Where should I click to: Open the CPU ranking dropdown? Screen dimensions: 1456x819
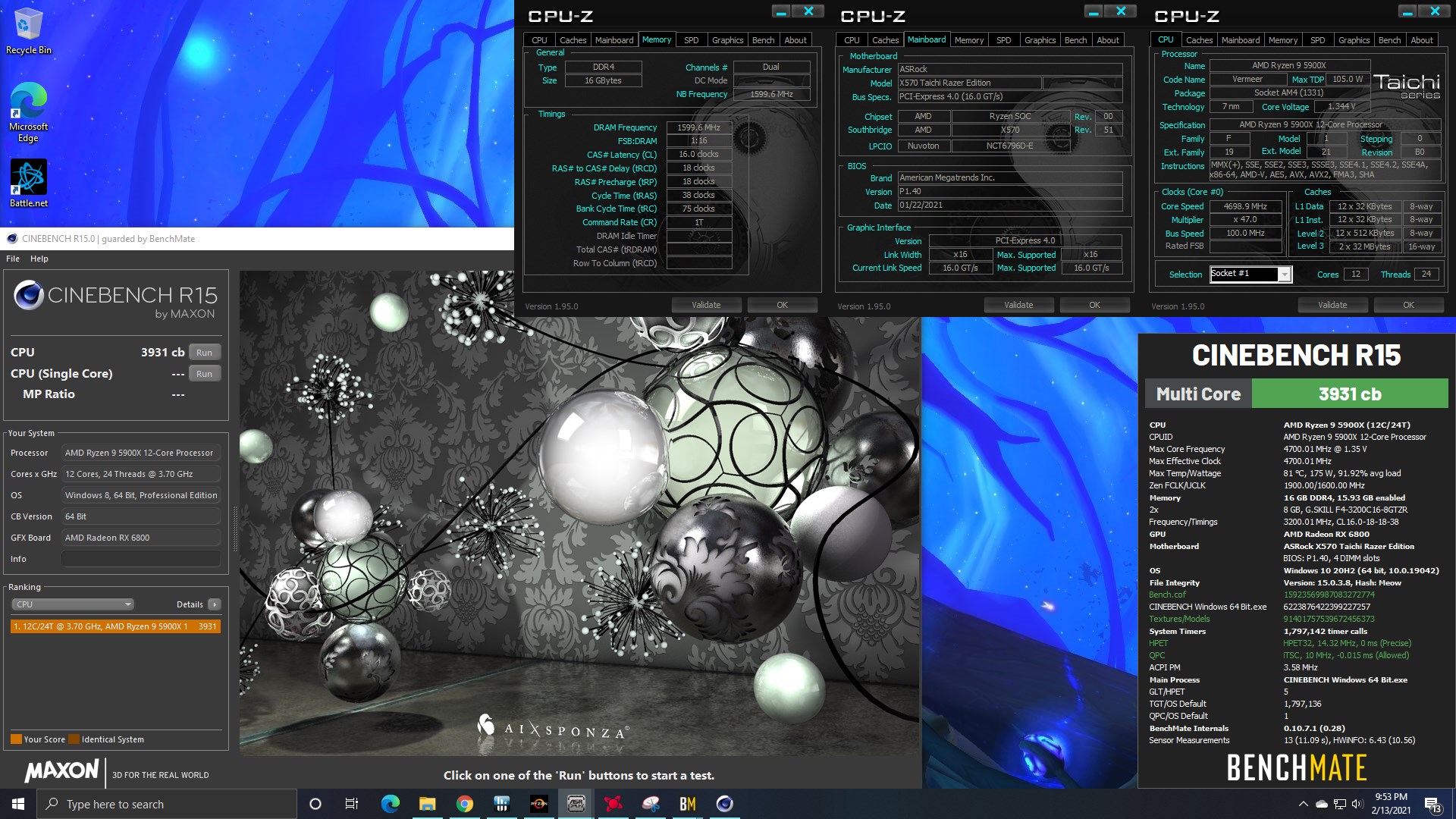point(73,604)
